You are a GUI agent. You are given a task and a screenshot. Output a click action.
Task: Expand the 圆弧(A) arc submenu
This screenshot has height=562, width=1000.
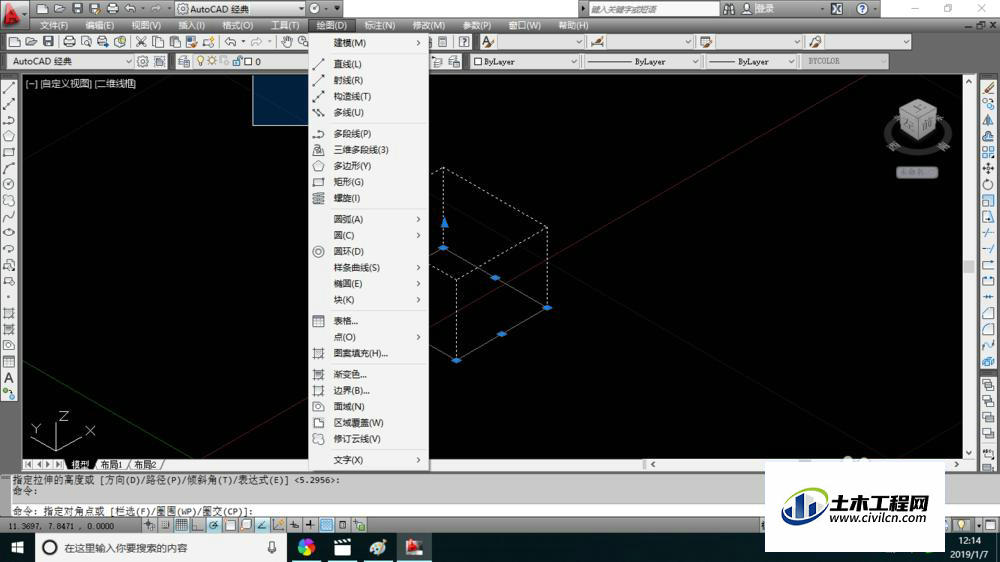tap(368, 219)
